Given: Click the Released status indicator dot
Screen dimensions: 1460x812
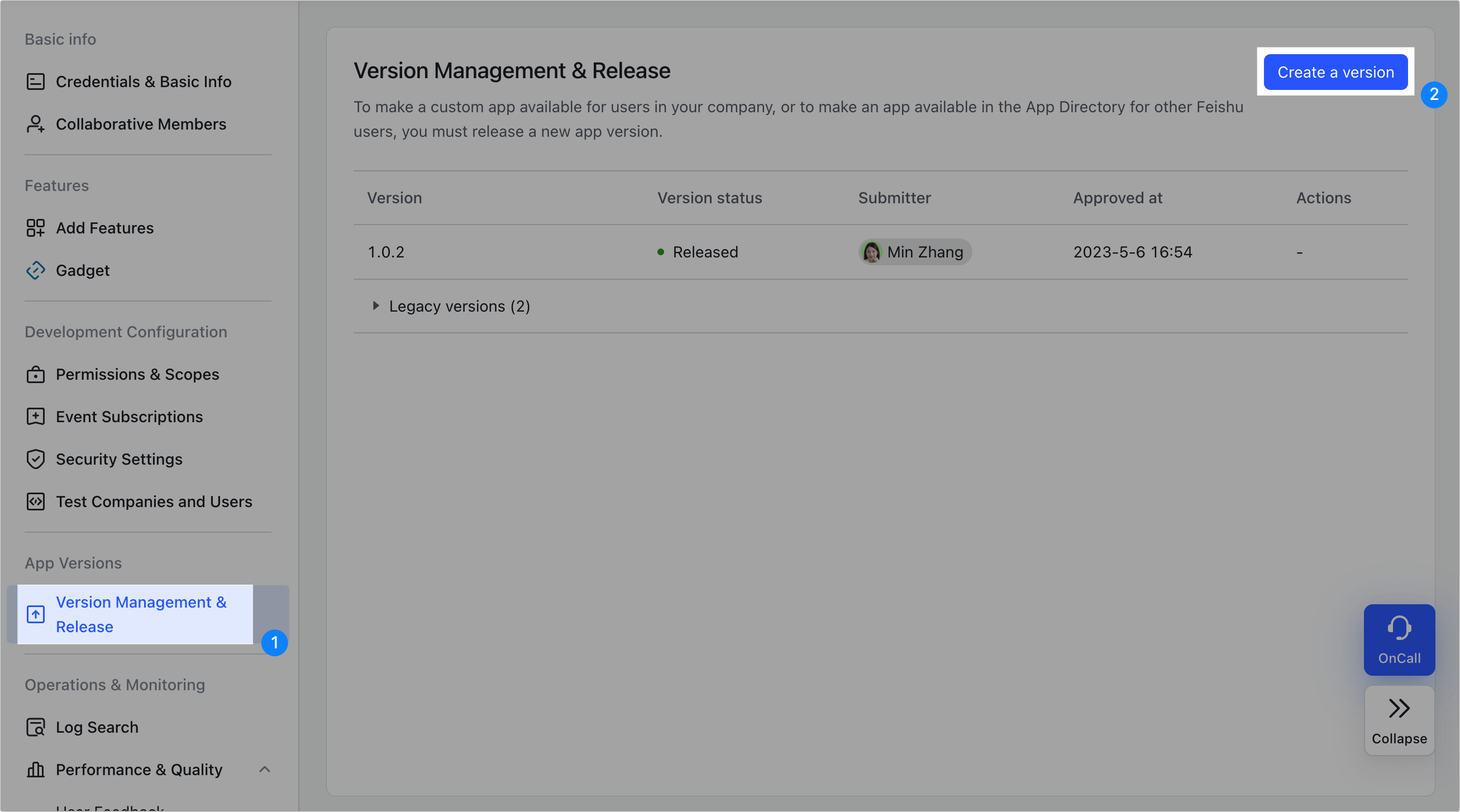Looking at the screenshot, I should (x=660, y=252).
